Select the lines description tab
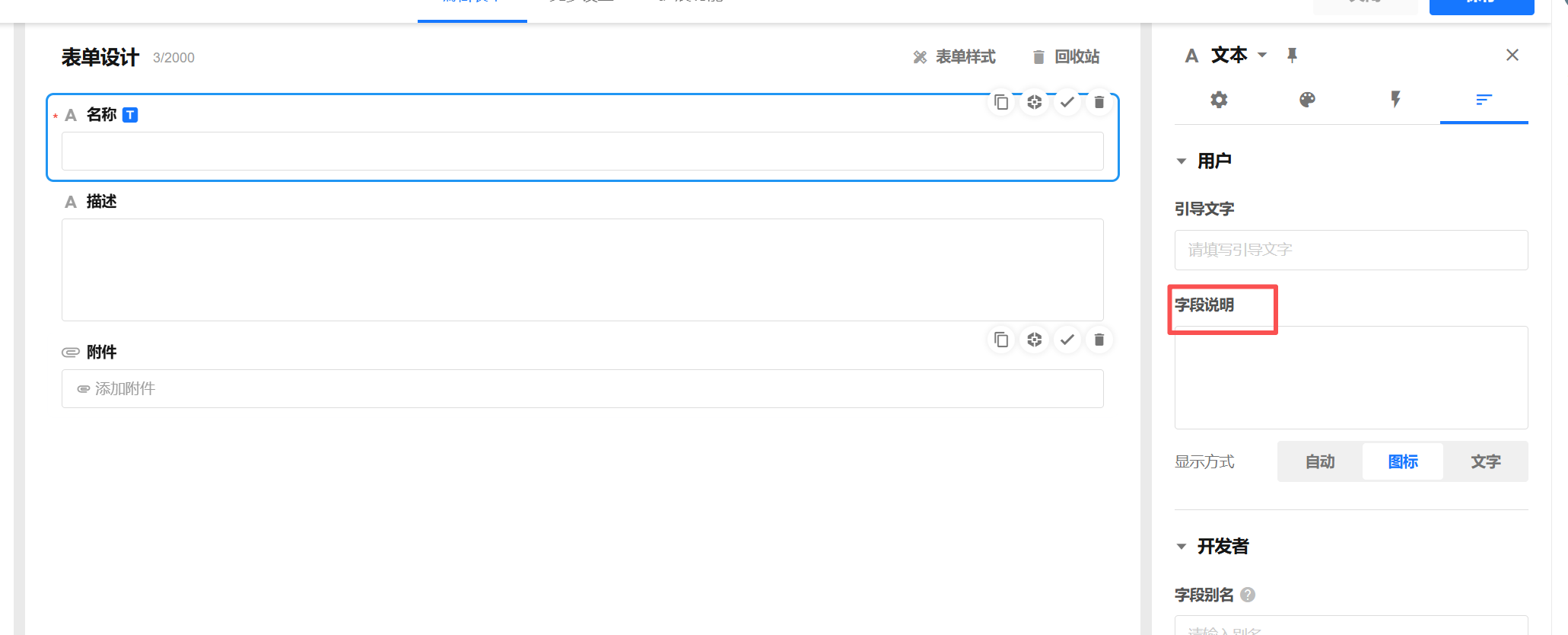This screenshot has width=1568, height=635. (x=1484, y=100)
